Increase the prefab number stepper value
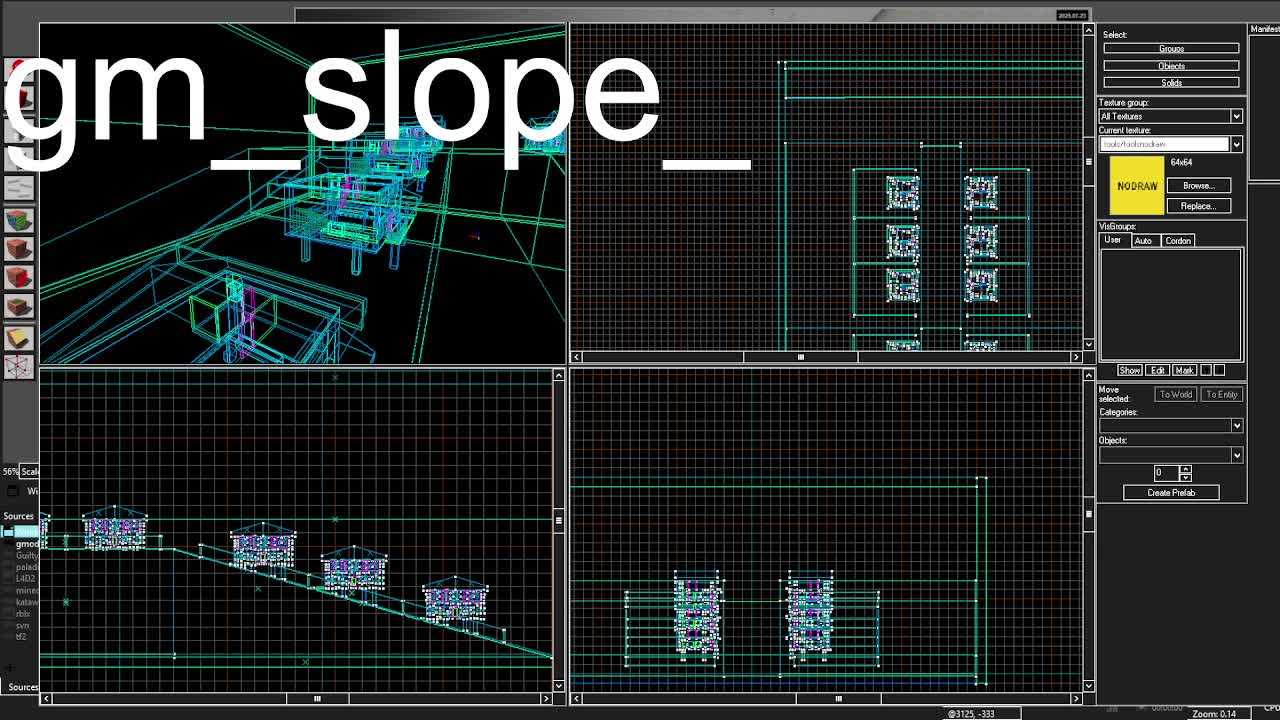Image resolution: width=1280 pixels, height=720 pixels. (x=1185, y=468)
